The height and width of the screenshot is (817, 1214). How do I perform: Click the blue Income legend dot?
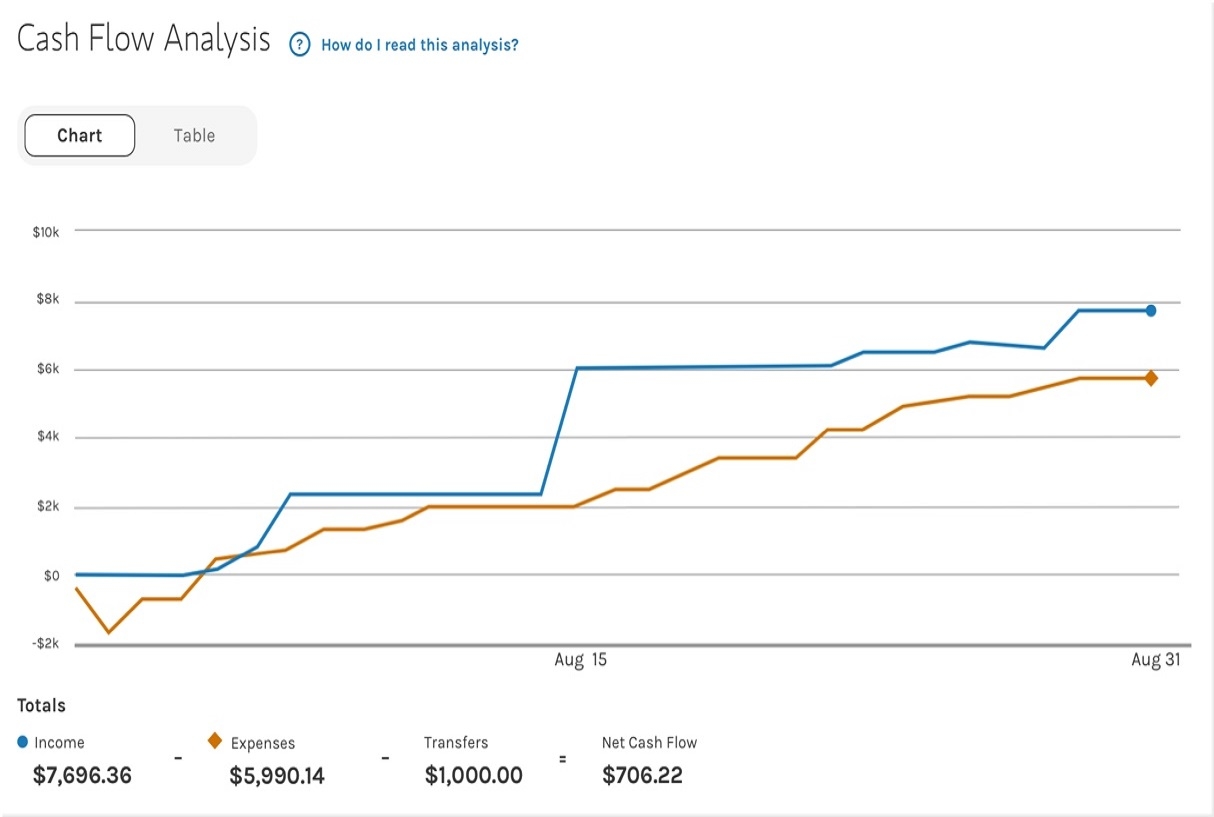tap(23, 742)
